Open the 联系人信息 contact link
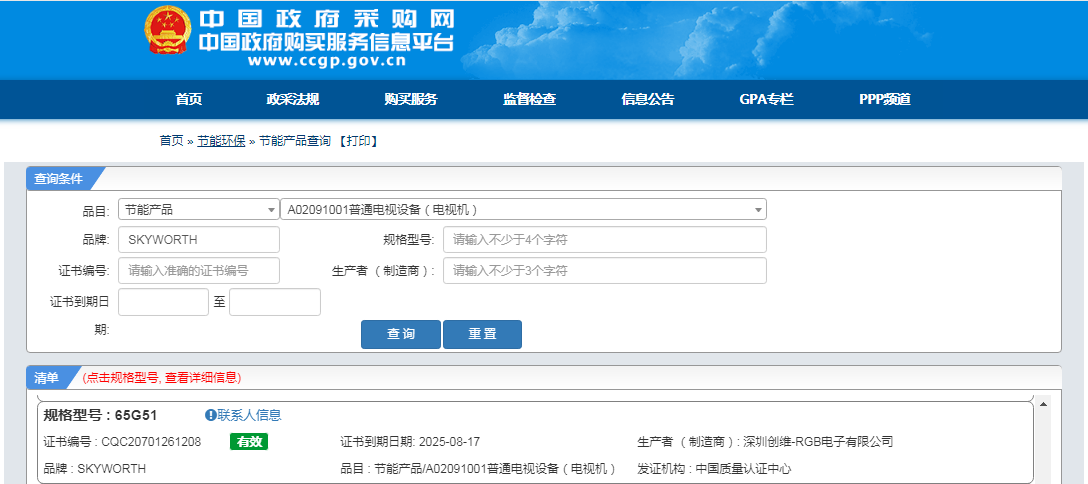Image resolution: width=1088 pixels, height=484 pixels. pos(250,415)
